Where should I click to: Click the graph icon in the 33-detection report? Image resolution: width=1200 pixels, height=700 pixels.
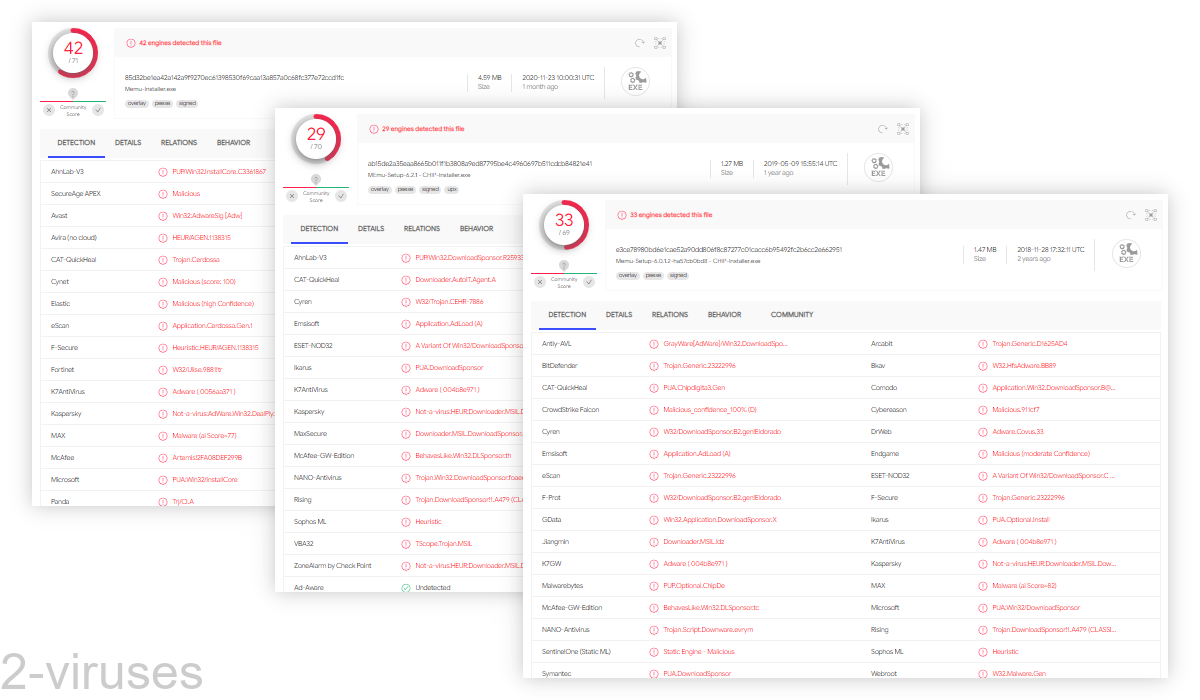pos(1151,215)
